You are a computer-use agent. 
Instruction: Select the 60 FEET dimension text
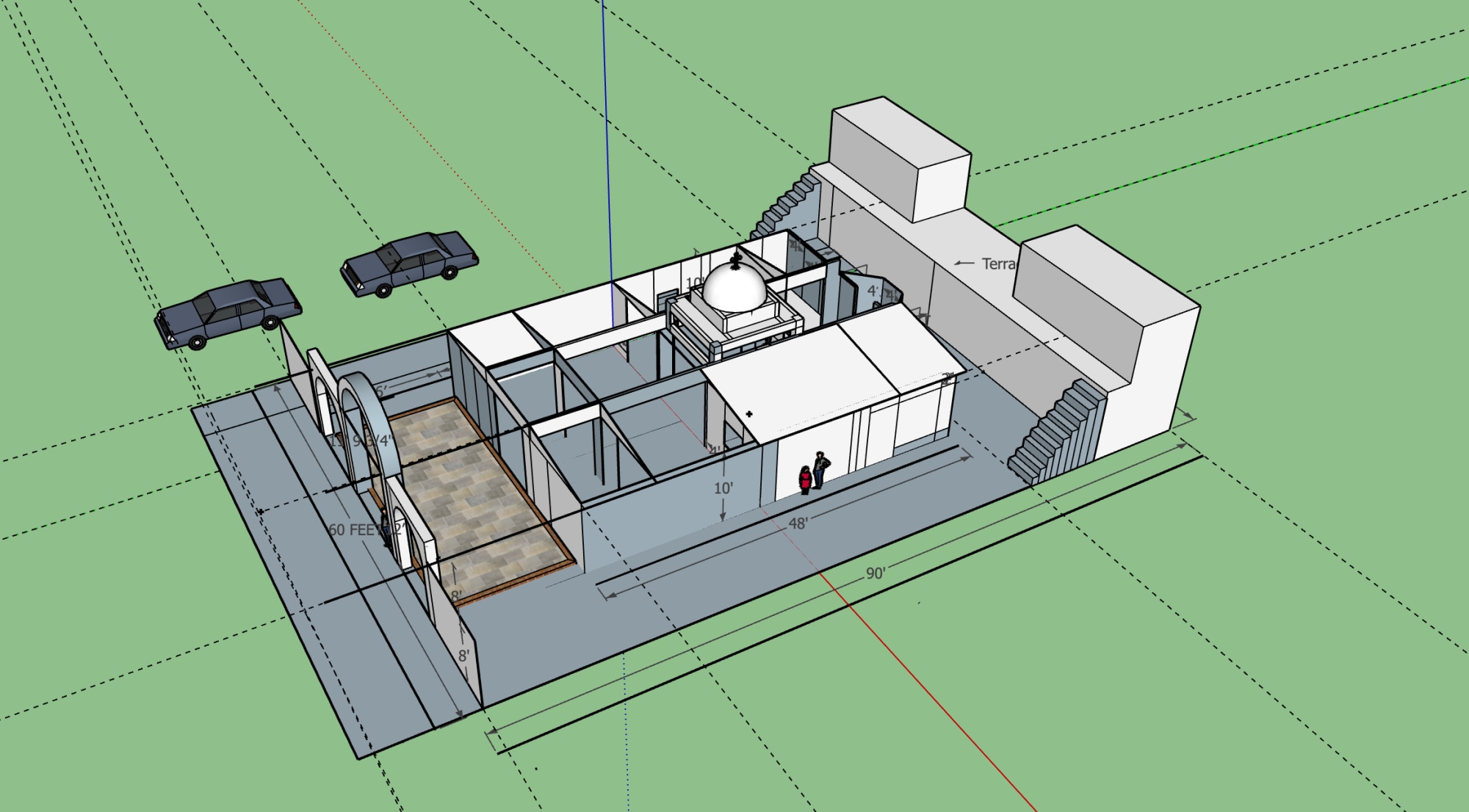point(354,529)
